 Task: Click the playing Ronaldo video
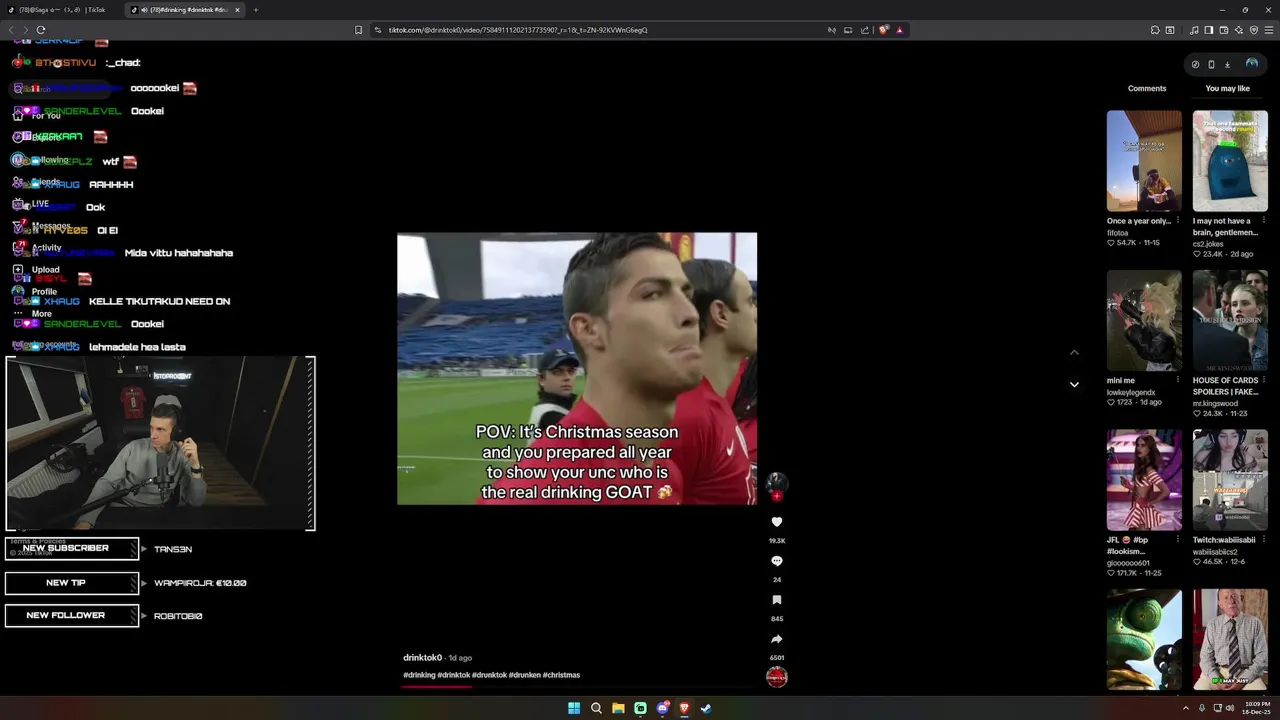(577, 369)
